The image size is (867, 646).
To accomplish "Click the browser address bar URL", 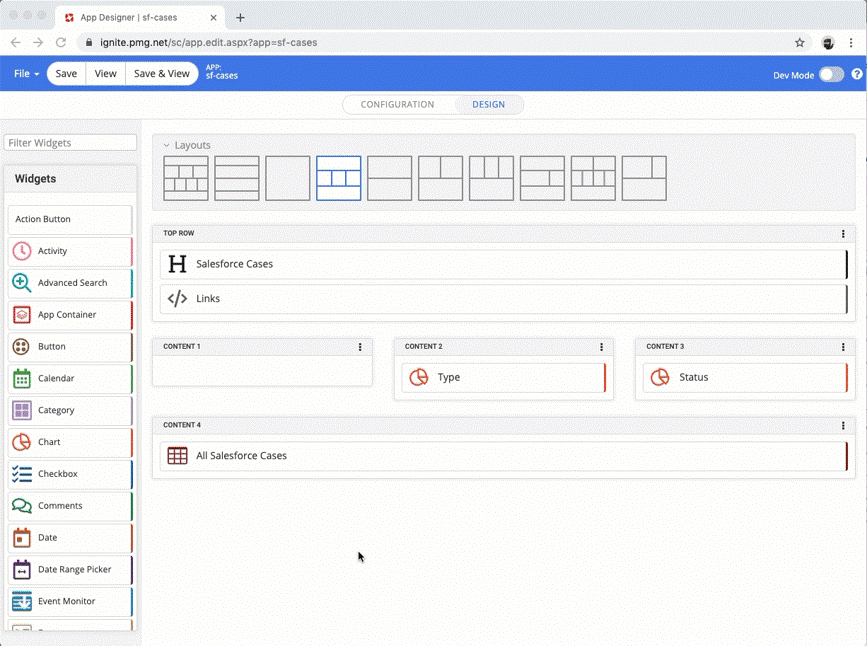I will [x=208, y=43].
